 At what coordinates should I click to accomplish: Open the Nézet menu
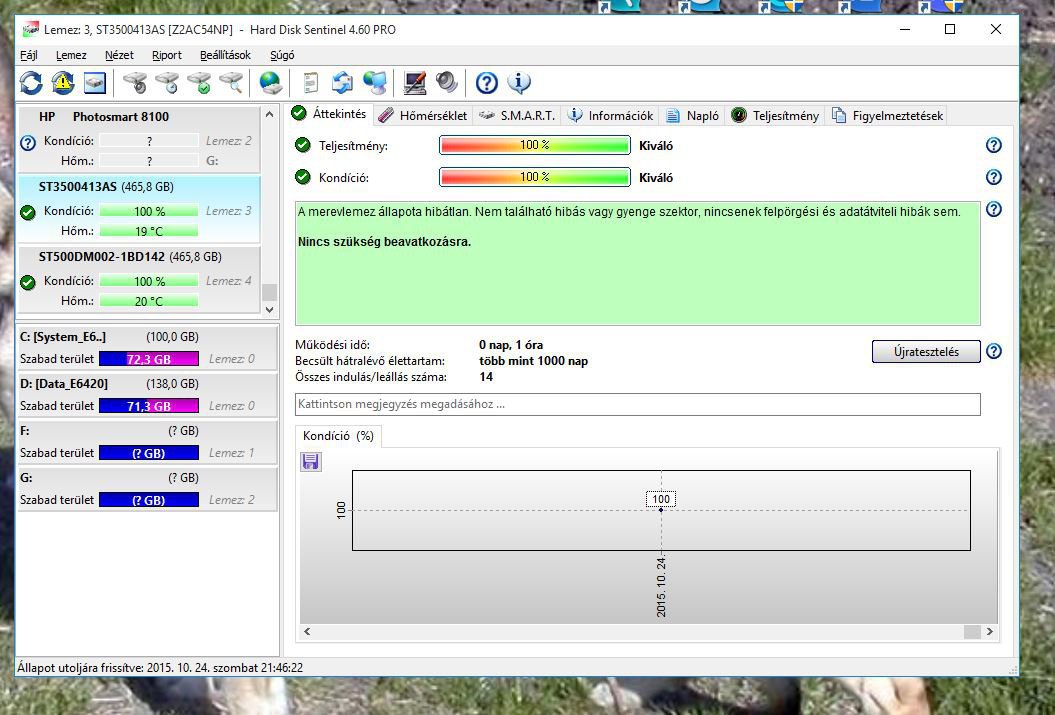click(x=119, y=55)
